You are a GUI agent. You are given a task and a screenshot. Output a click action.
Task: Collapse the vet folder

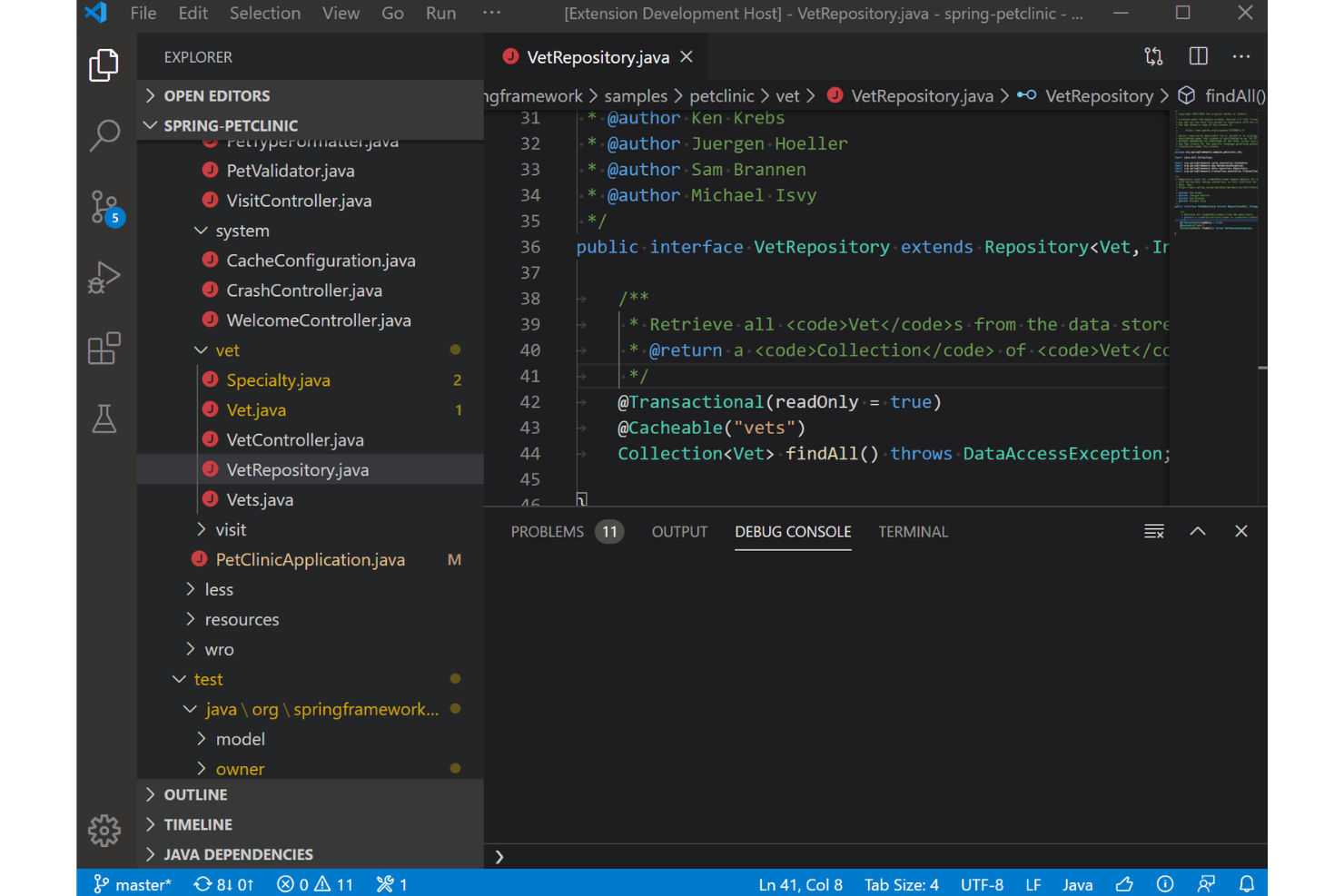[x=311, y=350]
